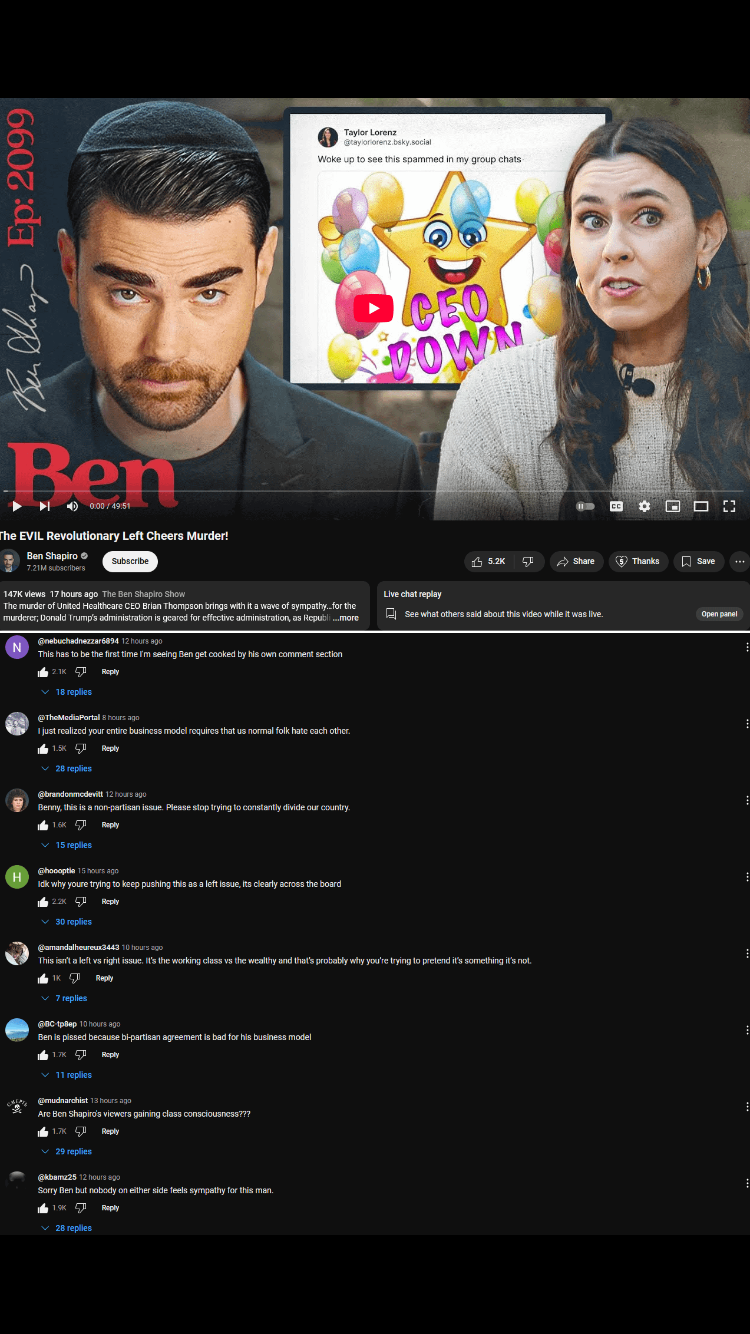Open TheMediaPortal's profile avatar
750x1334 pixels.
click(x=17, y=724)
